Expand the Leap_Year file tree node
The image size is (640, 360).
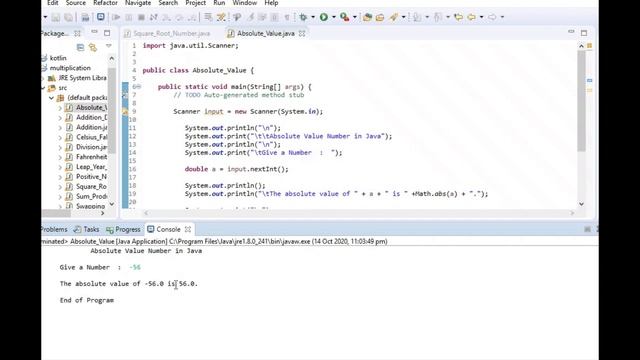point(60,167)
